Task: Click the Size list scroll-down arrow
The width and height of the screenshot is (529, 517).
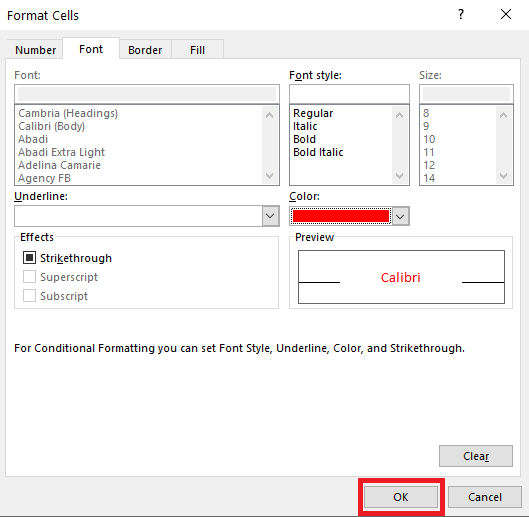Action: tap(503, 176)
